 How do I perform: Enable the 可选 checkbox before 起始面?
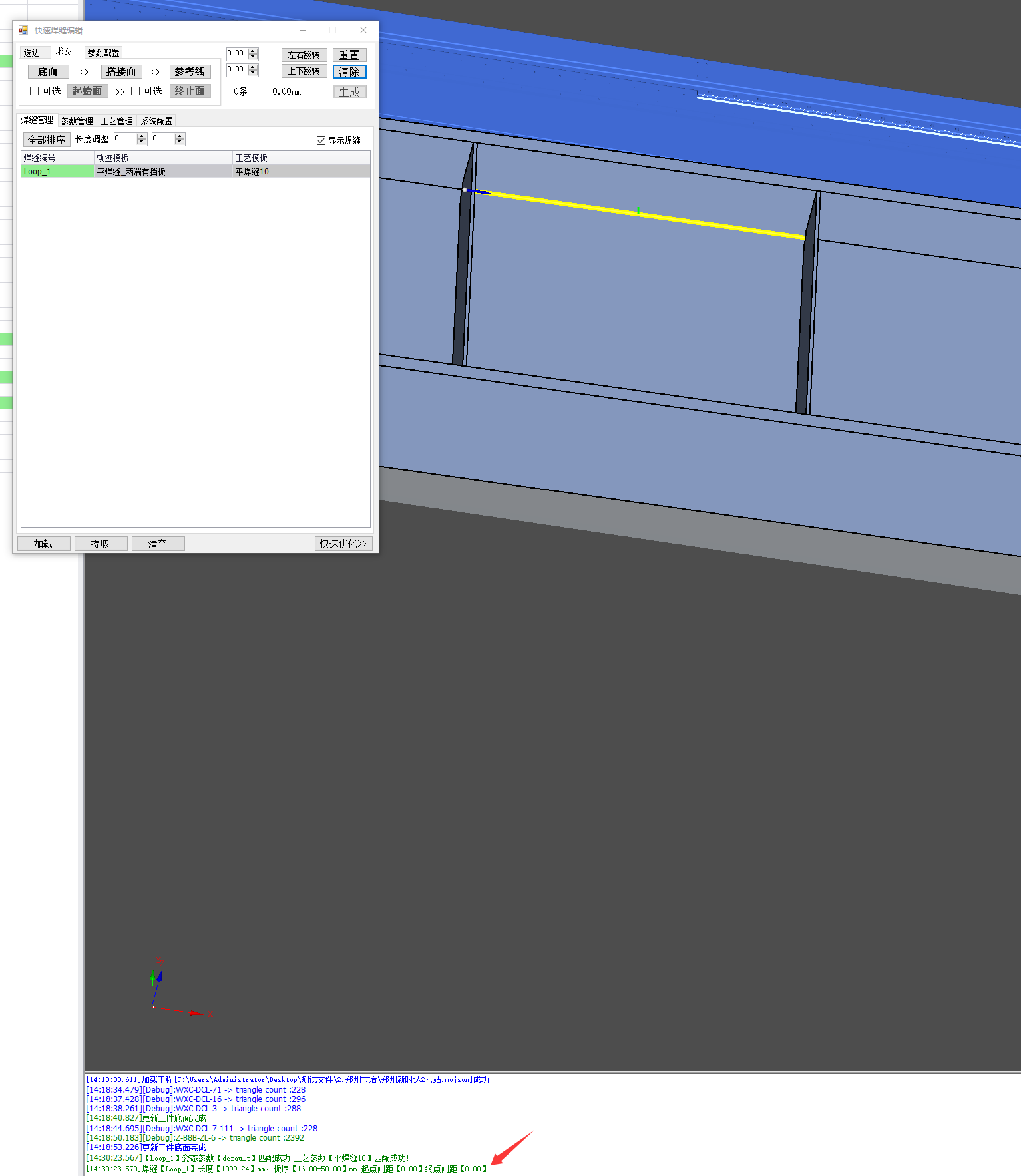[x=35, y=91]
